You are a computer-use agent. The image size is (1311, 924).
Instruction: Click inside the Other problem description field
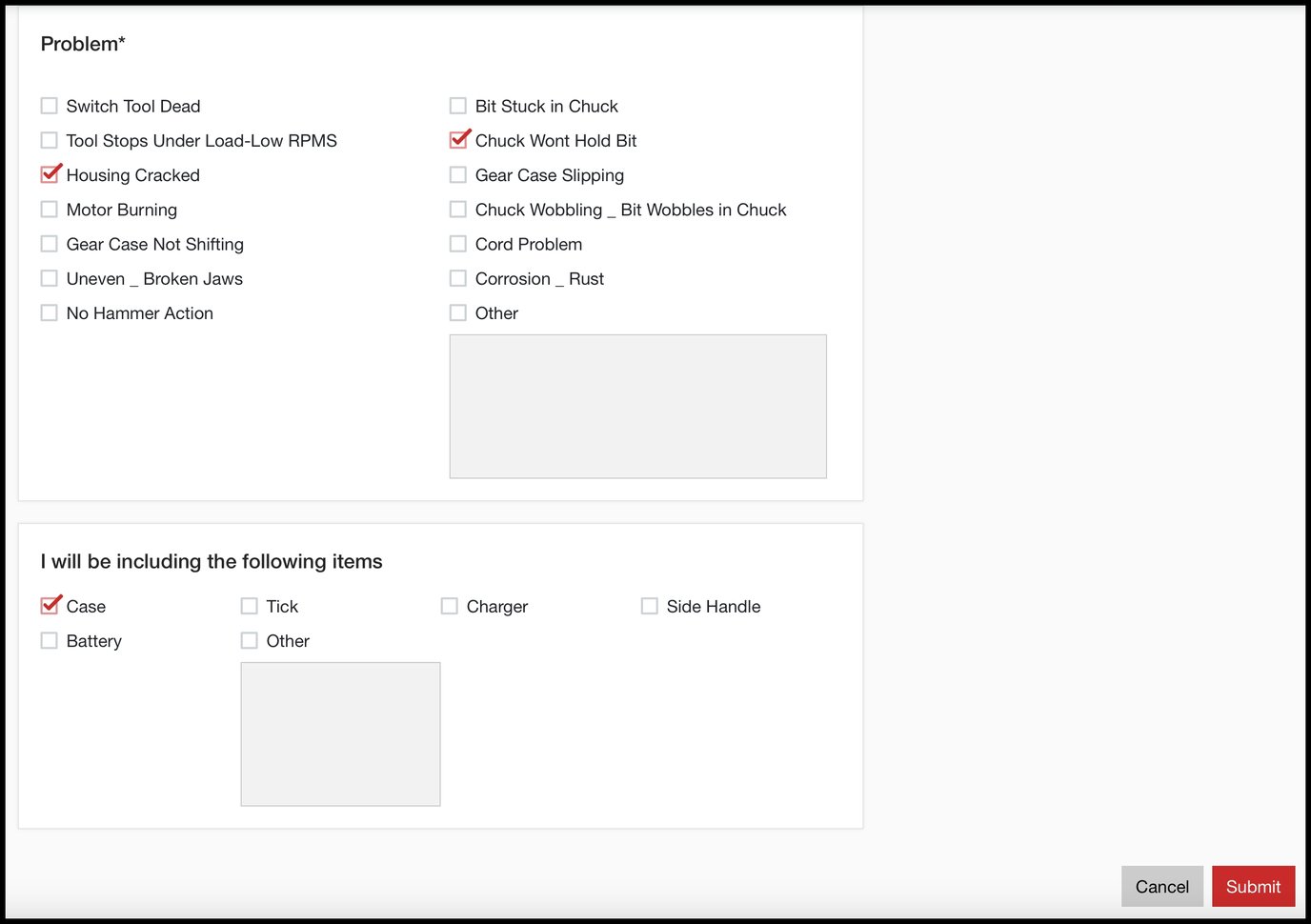coord(636,406)
